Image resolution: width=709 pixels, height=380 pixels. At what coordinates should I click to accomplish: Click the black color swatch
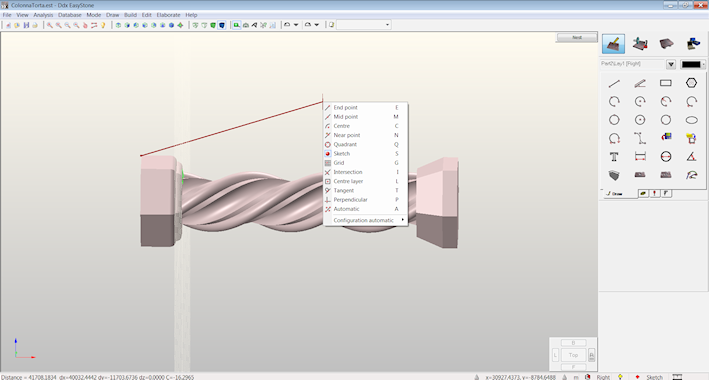click(691, 64)
